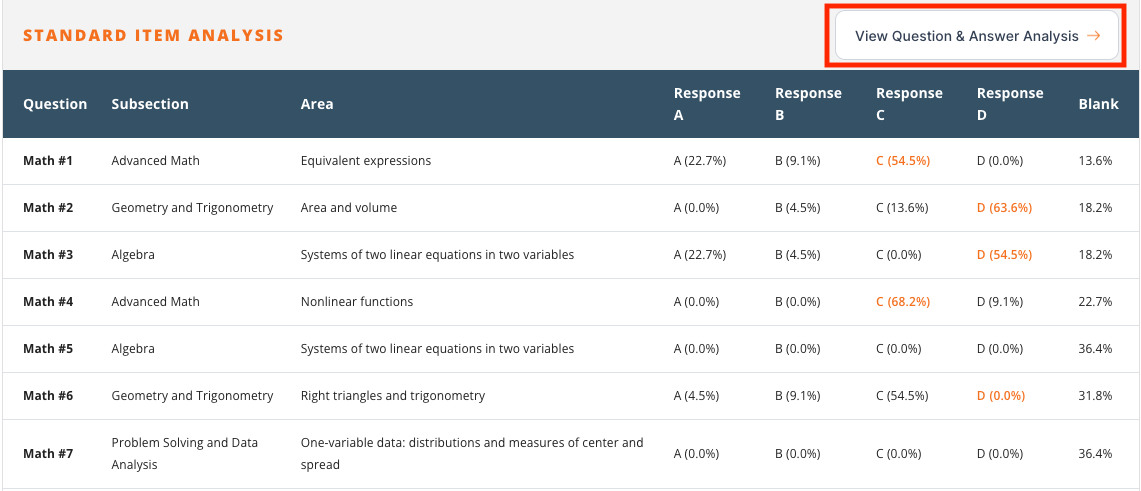Click the Subsection column header
Viewport: 1141px width, 491px height.
coord(150,104)
